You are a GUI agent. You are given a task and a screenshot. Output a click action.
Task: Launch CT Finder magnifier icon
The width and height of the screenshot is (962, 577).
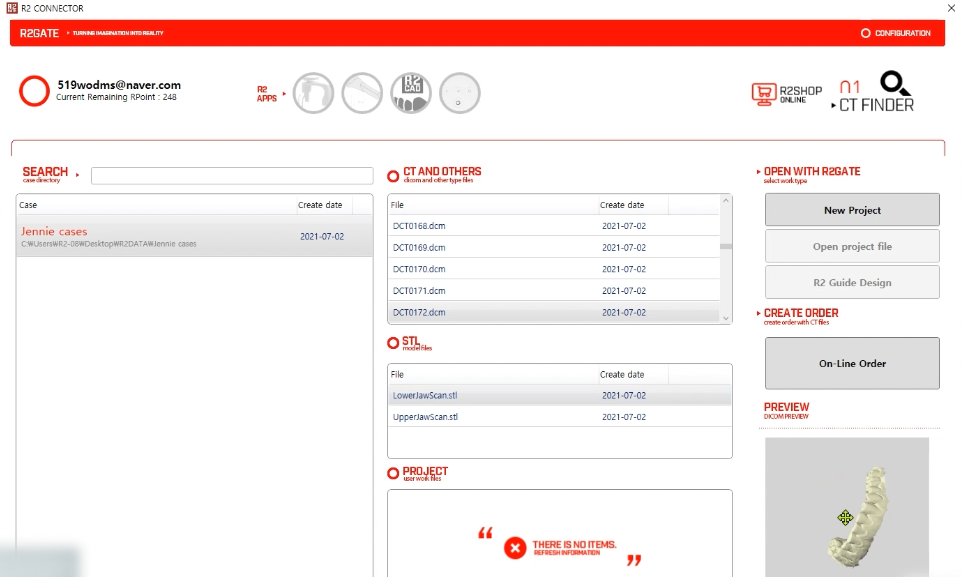coord(895,83)
